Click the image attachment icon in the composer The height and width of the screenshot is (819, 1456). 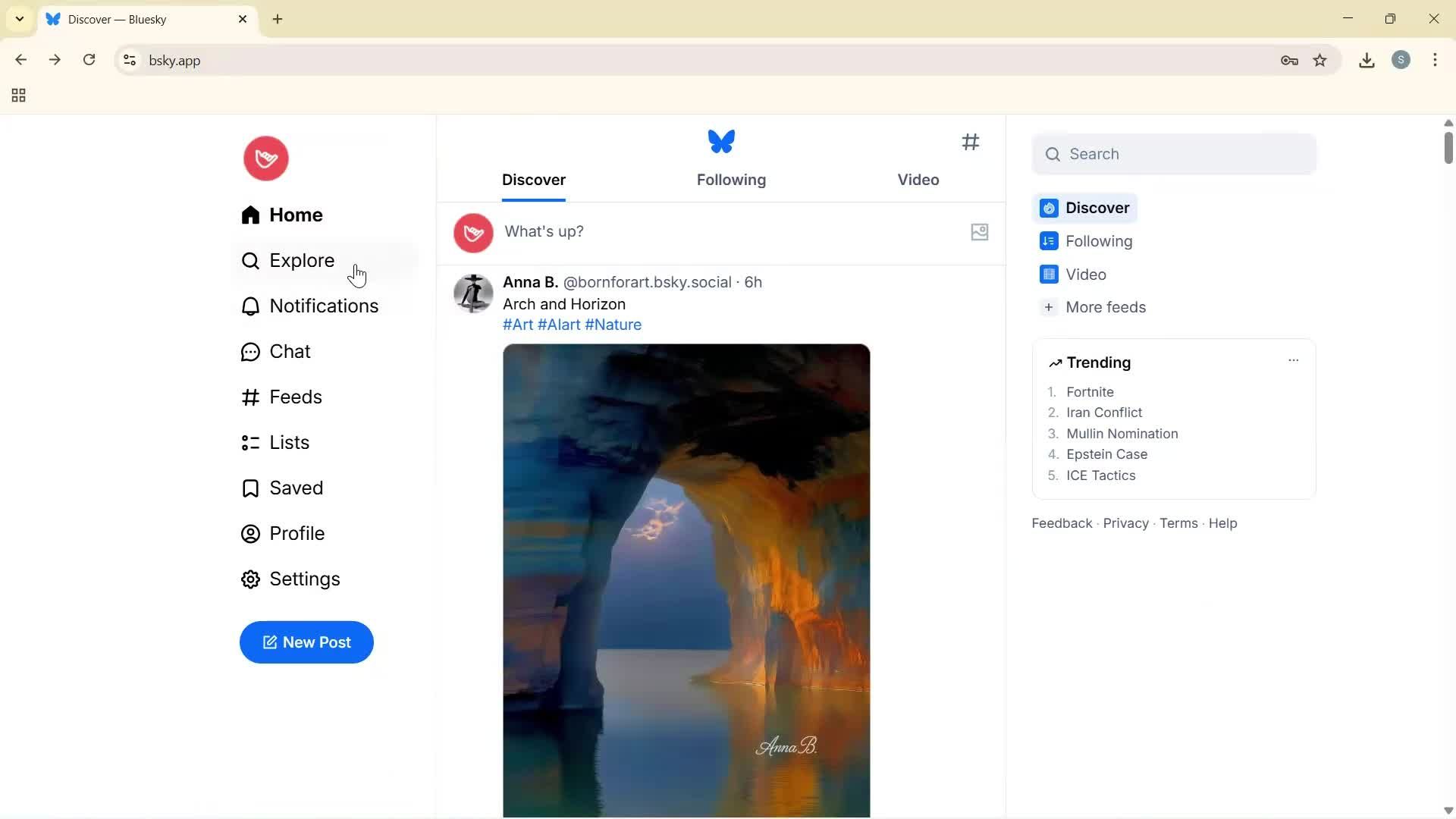tap(979, 232)
